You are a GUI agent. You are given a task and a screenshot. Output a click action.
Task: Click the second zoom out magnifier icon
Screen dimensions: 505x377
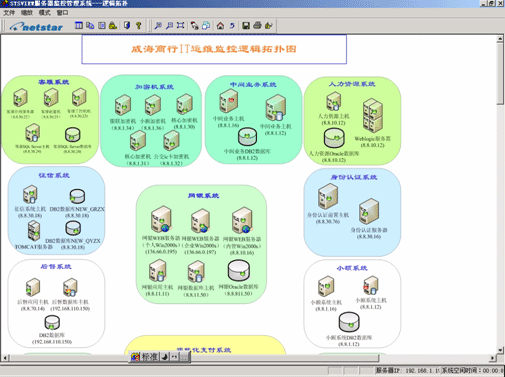pos(169,26)
